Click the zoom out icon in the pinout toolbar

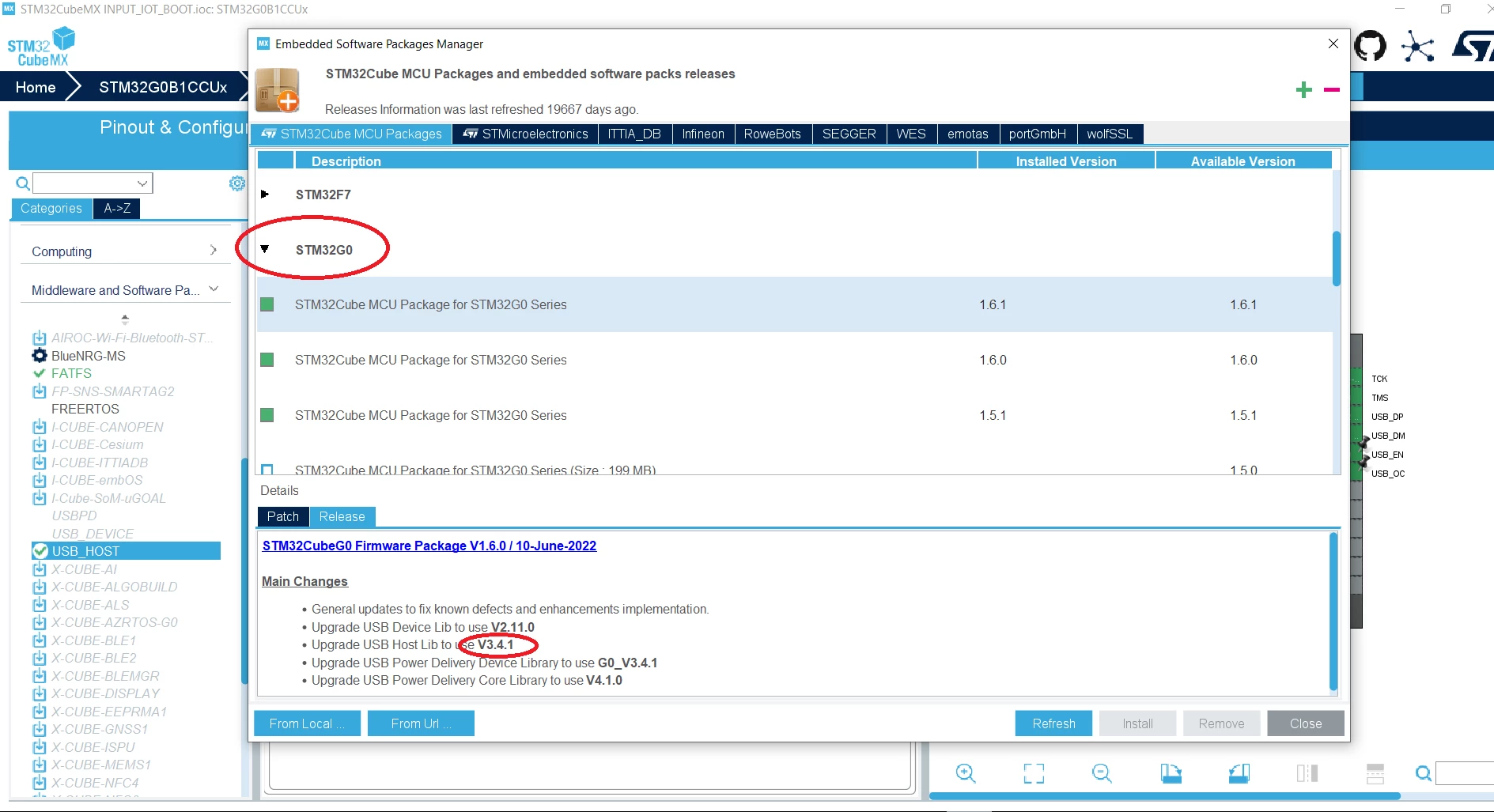point(1102,773)
